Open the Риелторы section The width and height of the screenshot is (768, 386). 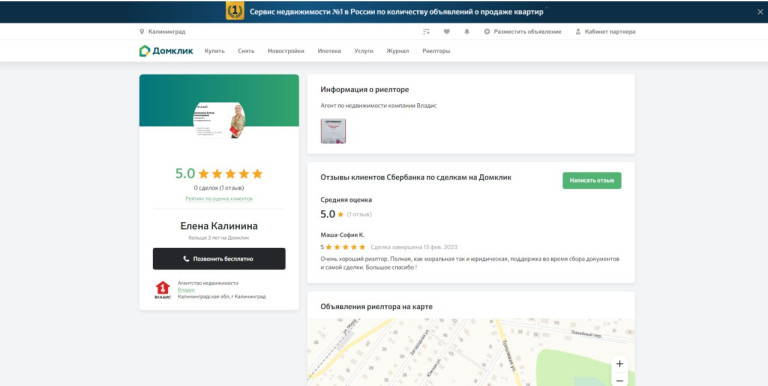click(436, 51)
